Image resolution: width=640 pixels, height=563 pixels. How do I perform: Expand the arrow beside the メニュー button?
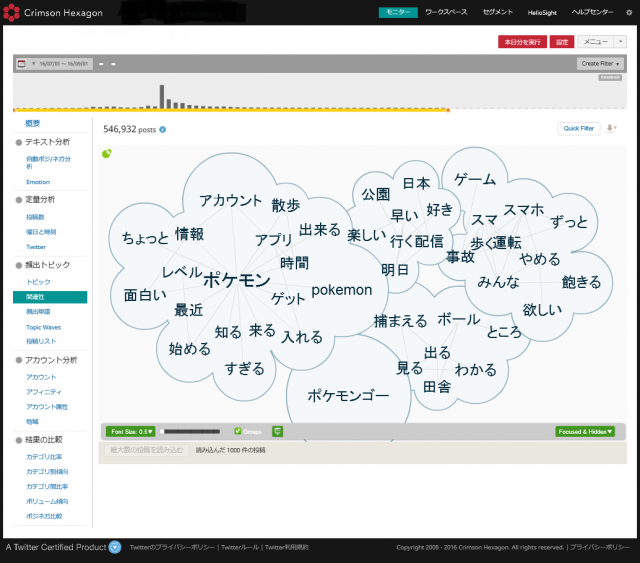pos(620,42)
